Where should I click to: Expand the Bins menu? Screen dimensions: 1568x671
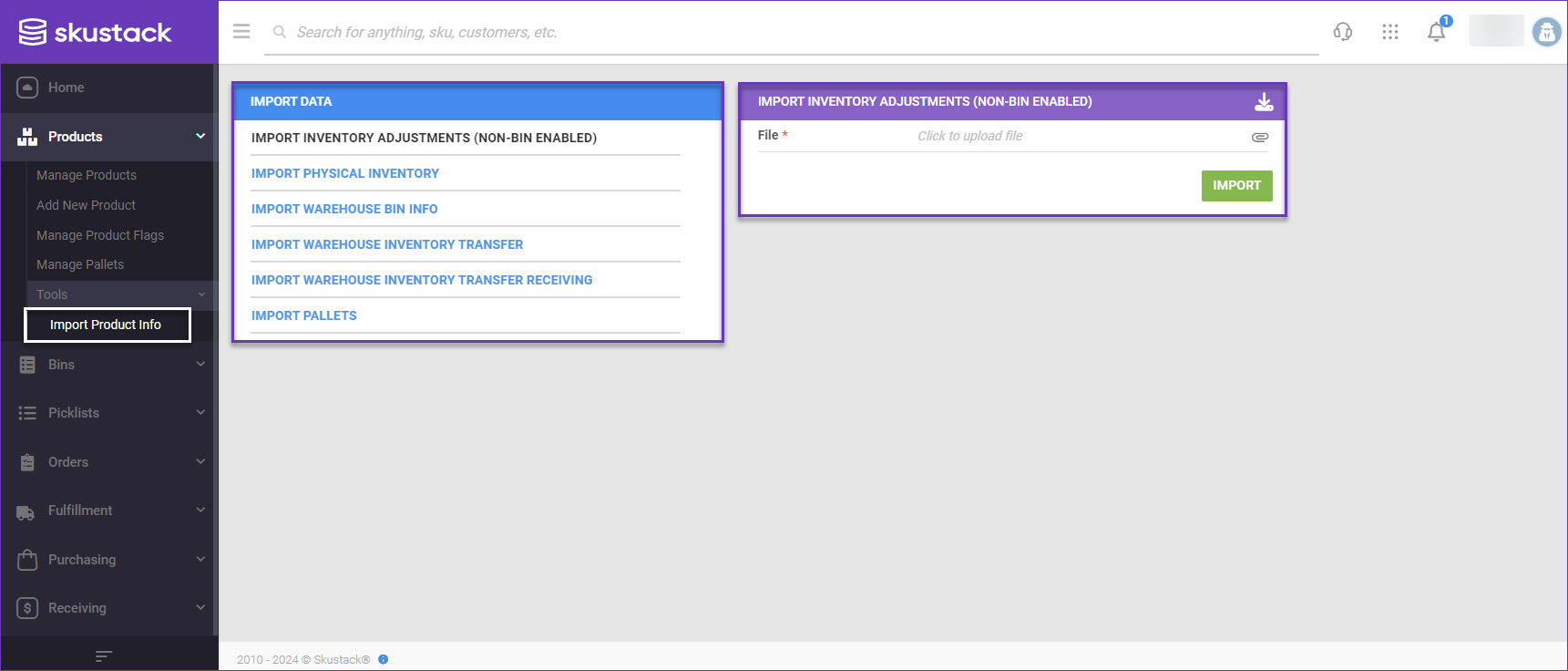pyautogui.click(x=108, y=365)
